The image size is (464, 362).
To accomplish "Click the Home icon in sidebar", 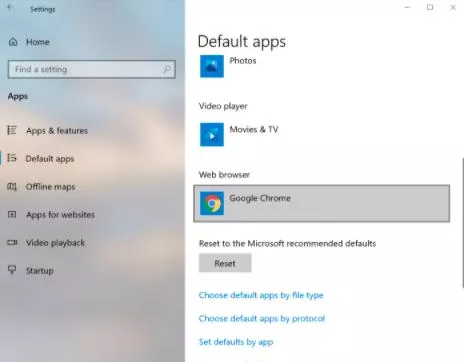I will 13,42.
